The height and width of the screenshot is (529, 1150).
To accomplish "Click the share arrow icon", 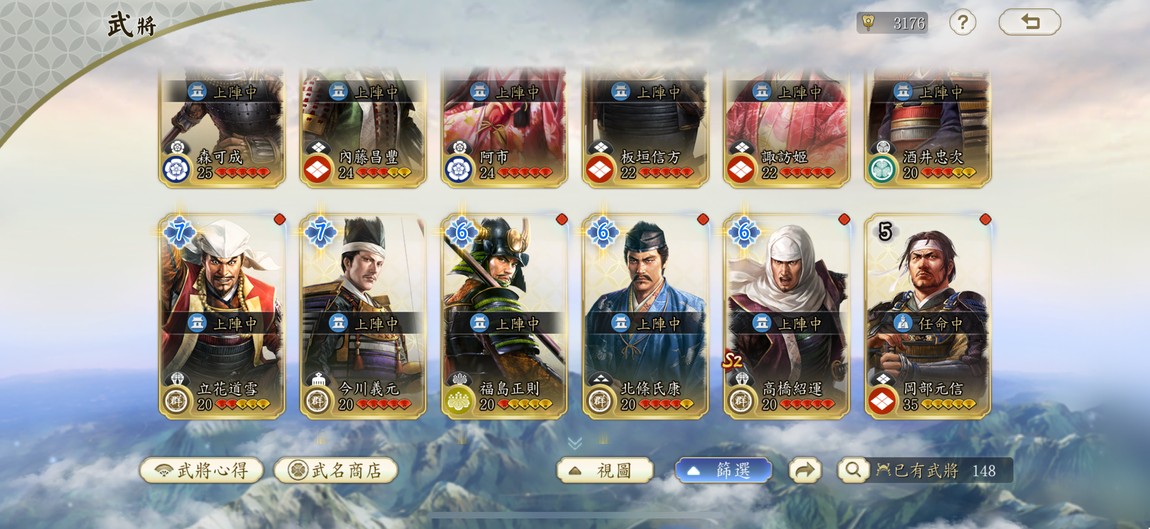I will [805, 470].
